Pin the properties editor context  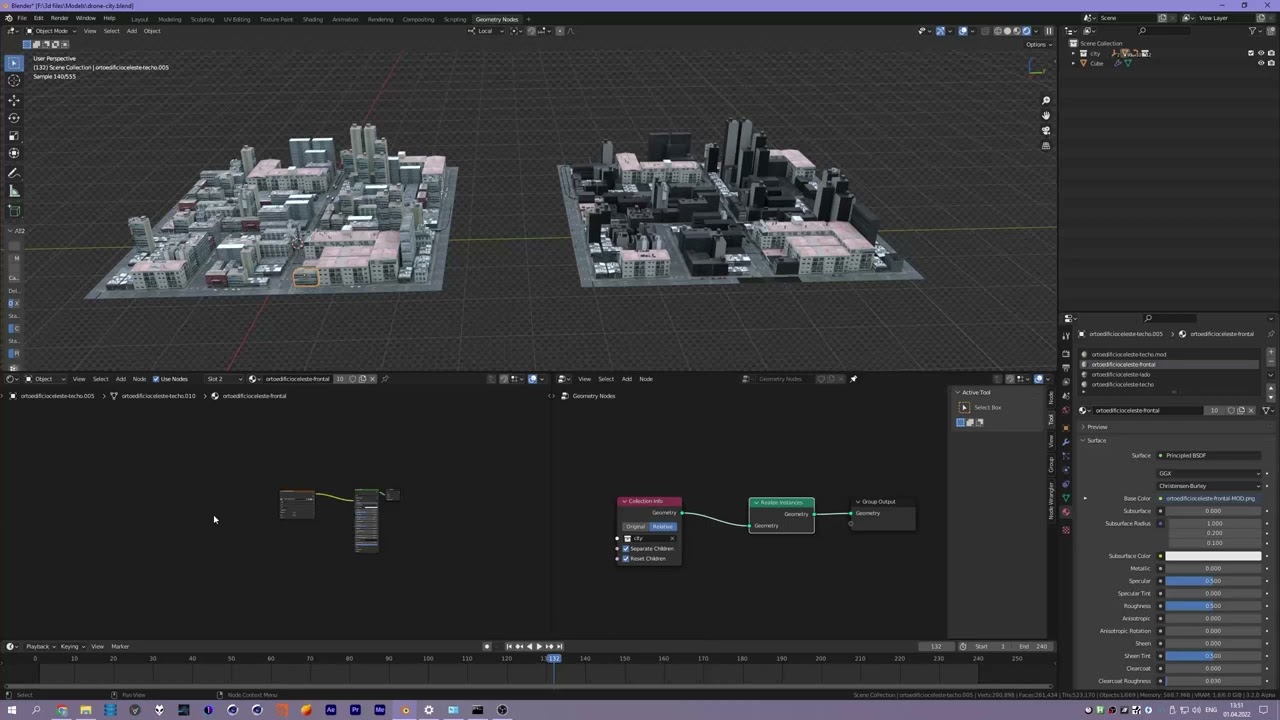click(x=1271, y=334)
